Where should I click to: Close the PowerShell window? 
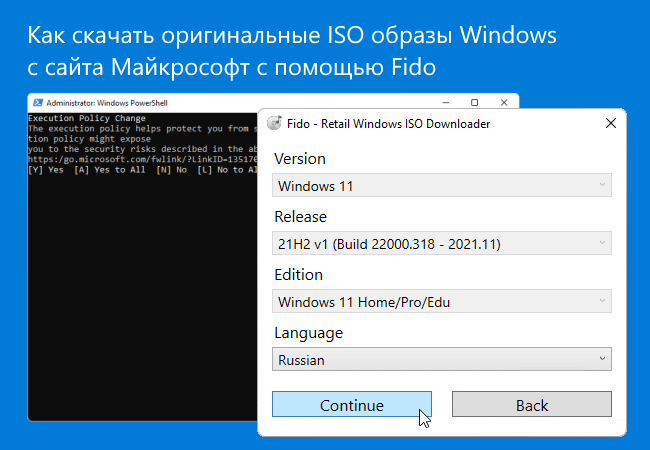click(x=504, y=103)
